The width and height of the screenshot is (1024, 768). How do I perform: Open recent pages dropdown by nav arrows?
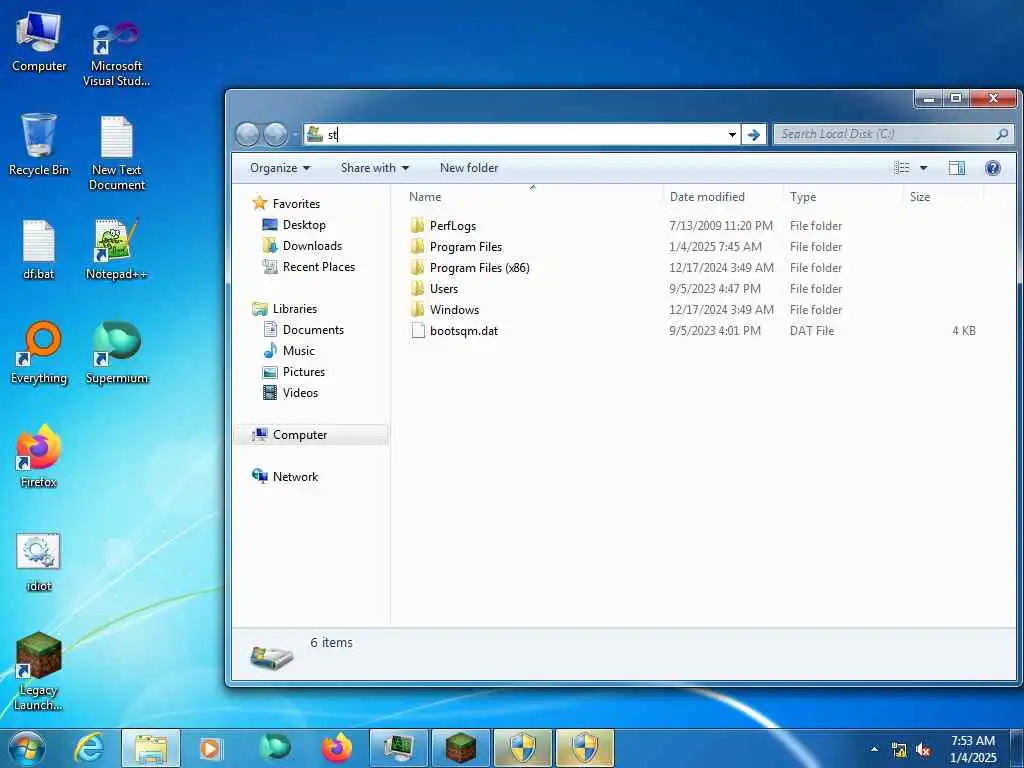pos(295,135)
